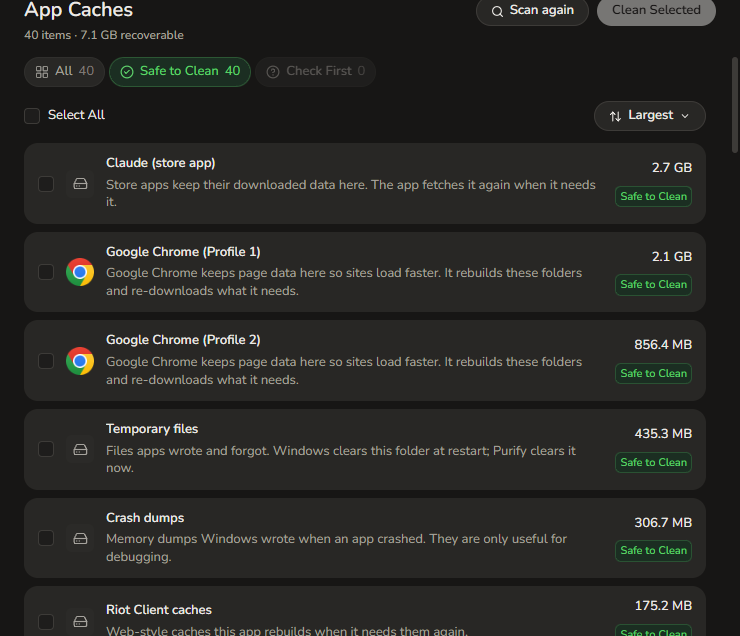Click the 2.1 GB size value
740x636 pixels.
[x=672, y=256]
